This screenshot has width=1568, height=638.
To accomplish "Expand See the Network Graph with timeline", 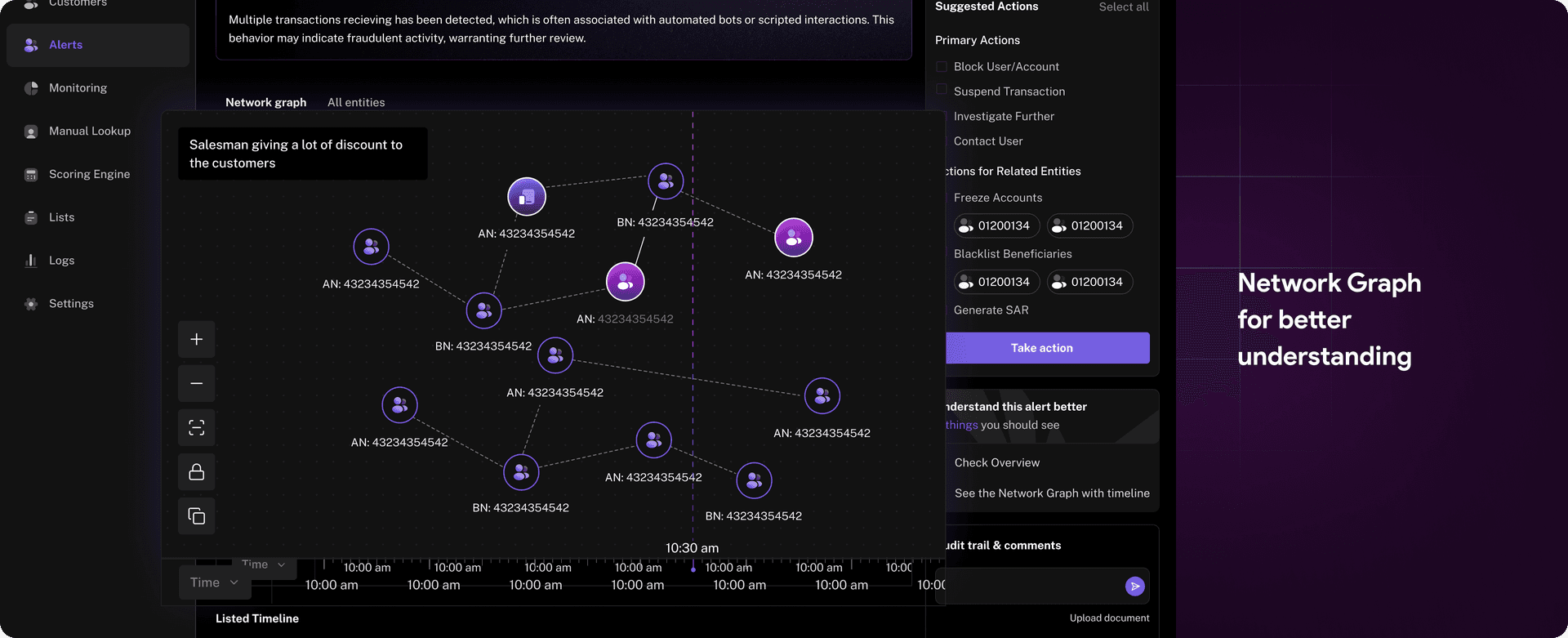I will pos(1051,493).
